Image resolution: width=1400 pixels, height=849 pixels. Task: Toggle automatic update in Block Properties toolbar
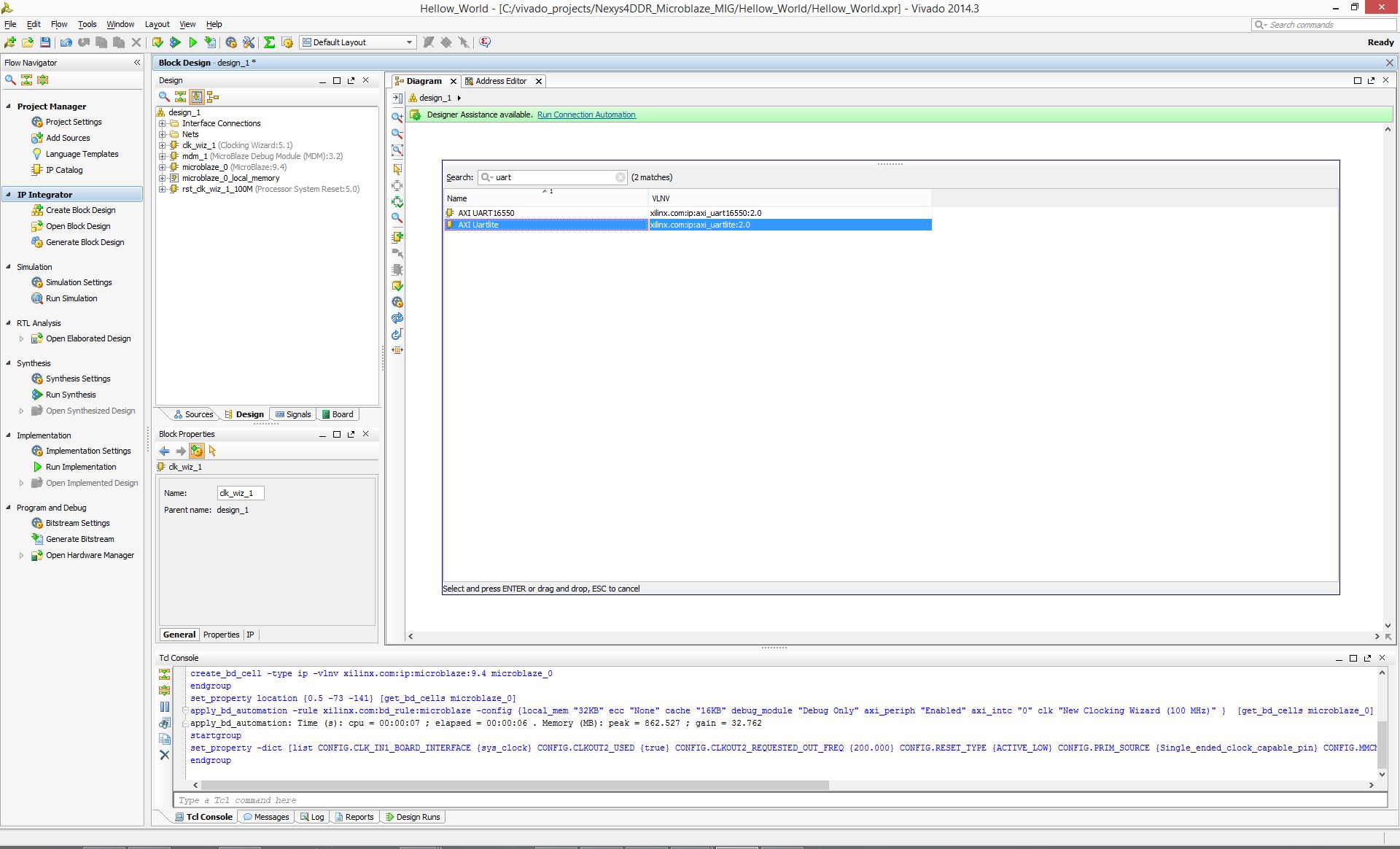[x=196, y=451]
